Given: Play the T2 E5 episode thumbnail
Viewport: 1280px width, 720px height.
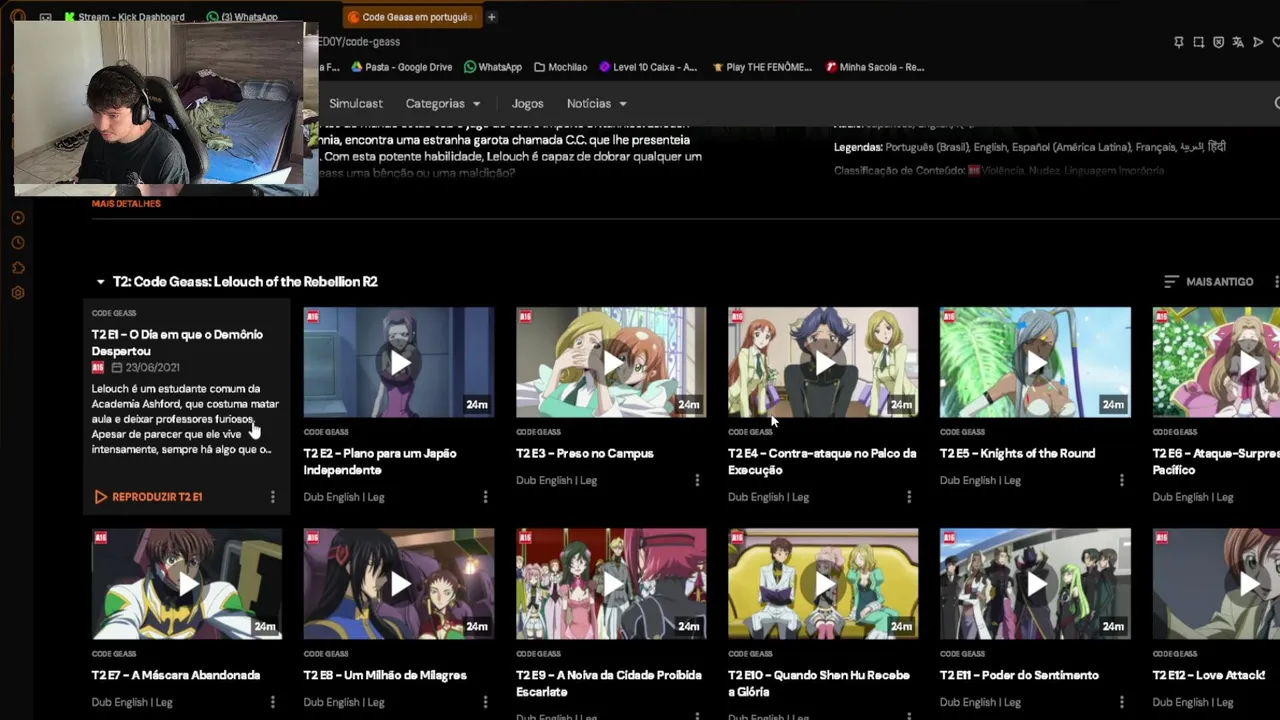Looking at the screenshot, I should [x=1035, y=362].
